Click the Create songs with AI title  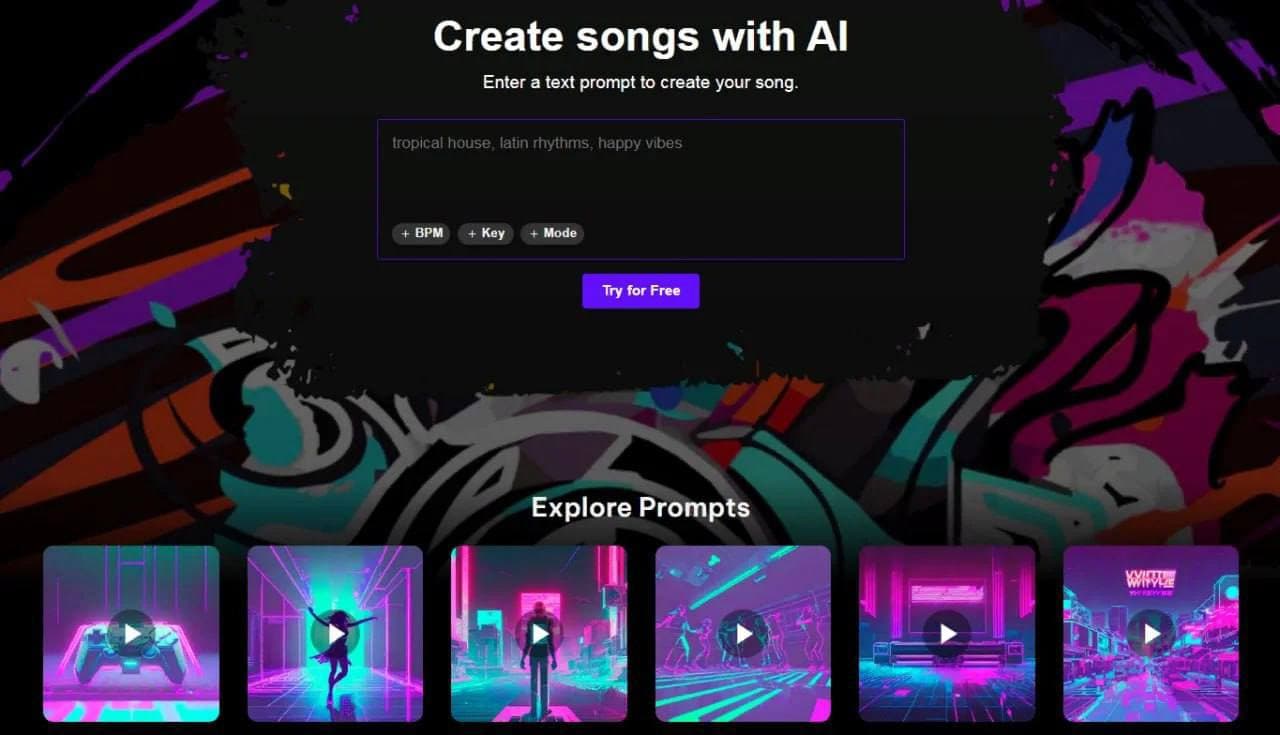point(641,37)
